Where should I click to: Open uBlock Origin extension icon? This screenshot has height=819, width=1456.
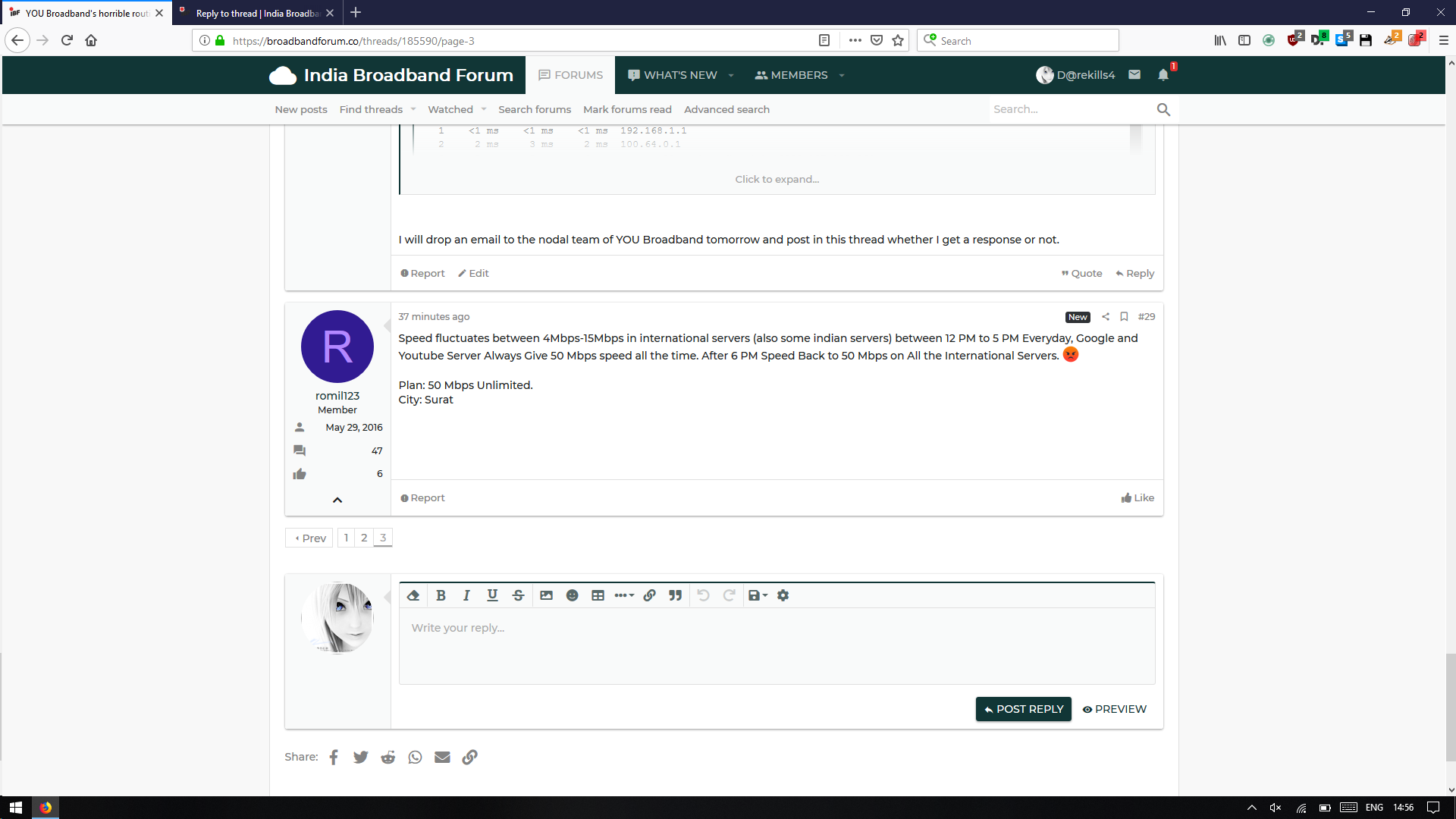1294,40
